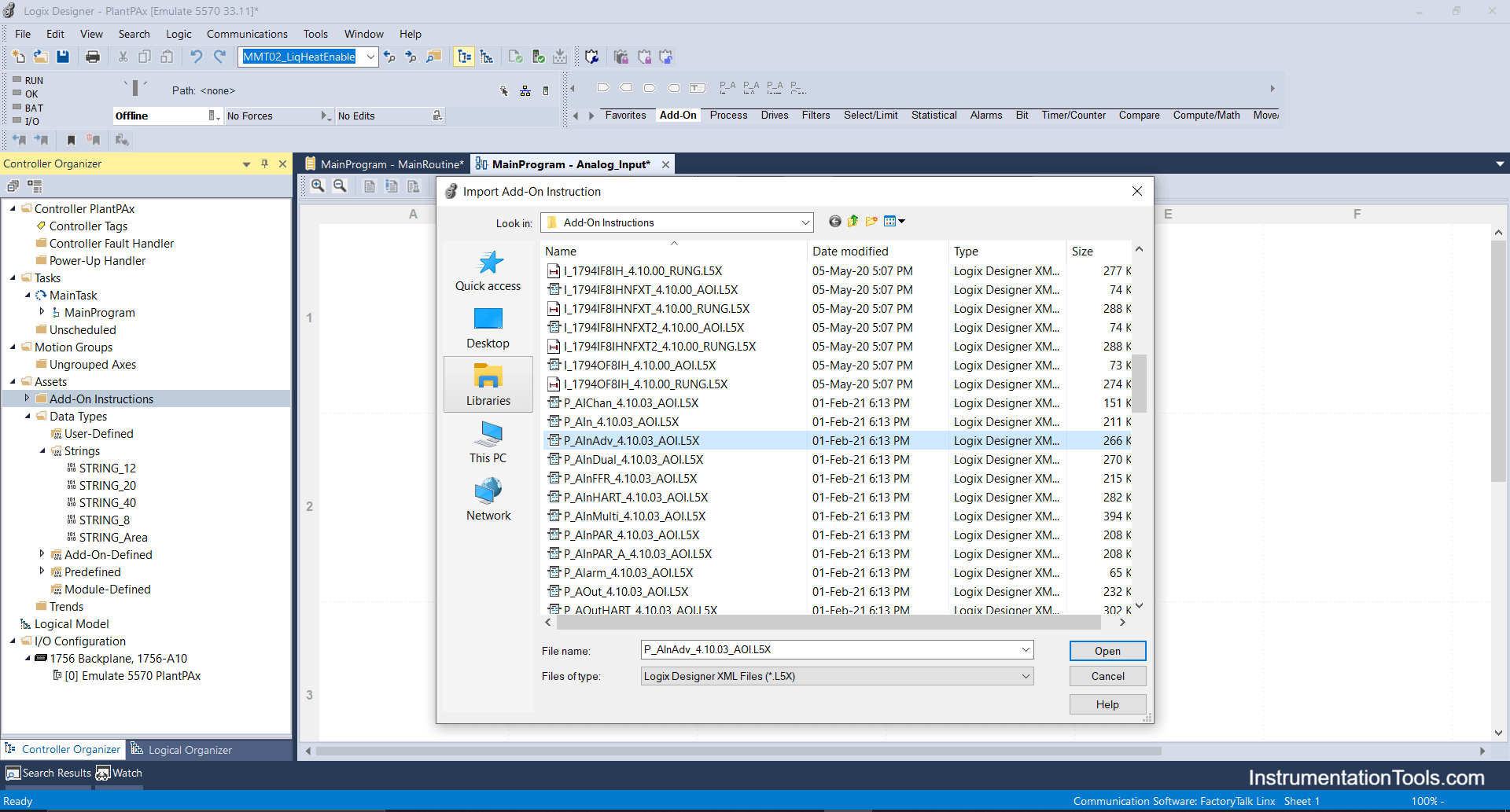This screenshot has width=1510, height=812.
Task: Toggle Logical Organizer view toolbar icon
Action: pos(487,57)
